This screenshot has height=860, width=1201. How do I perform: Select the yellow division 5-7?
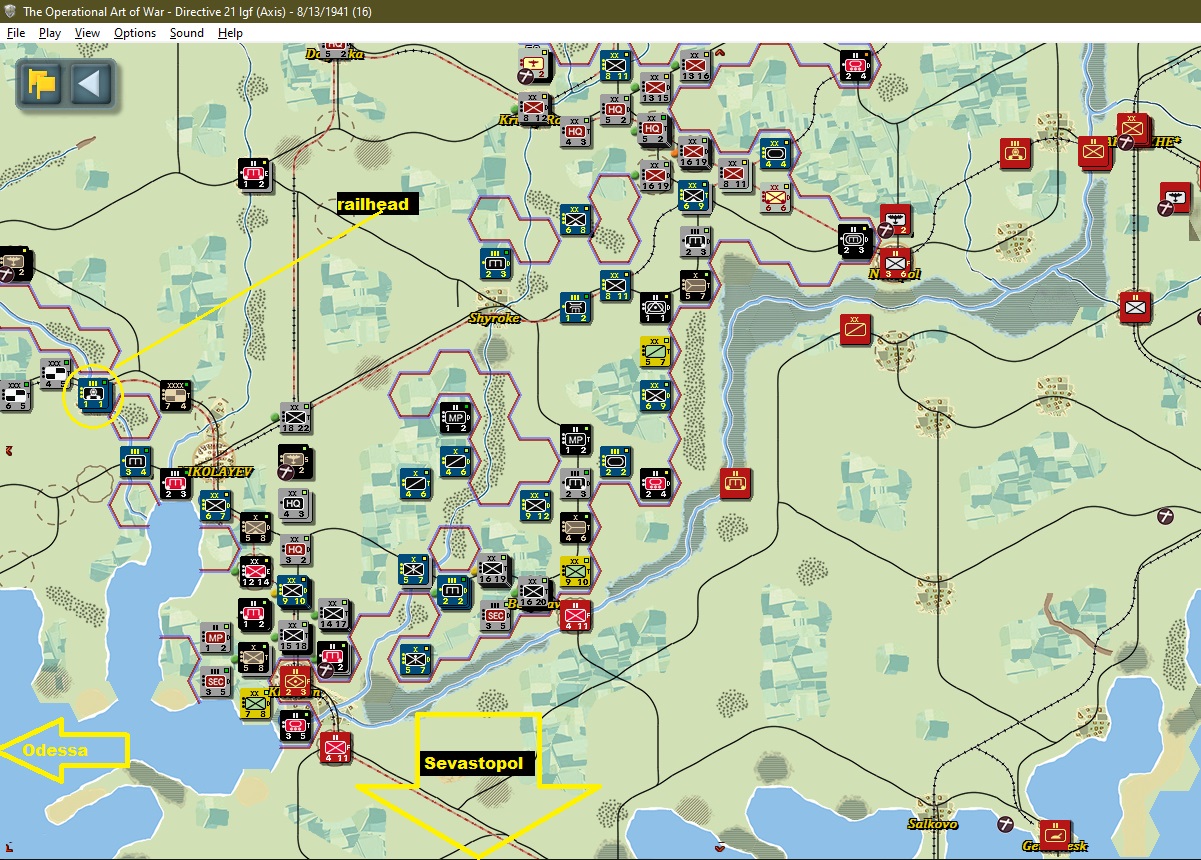click(655, 352)
